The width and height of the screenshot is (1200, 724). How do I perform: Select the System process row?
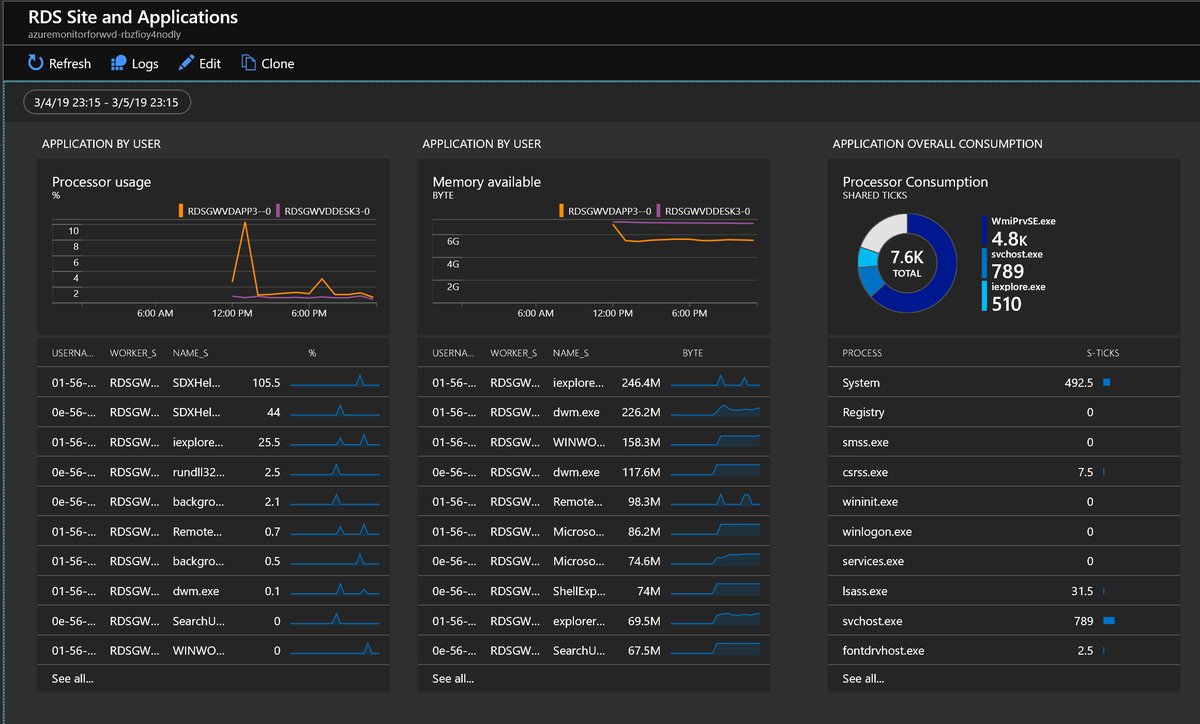(x=1004, y=383)
